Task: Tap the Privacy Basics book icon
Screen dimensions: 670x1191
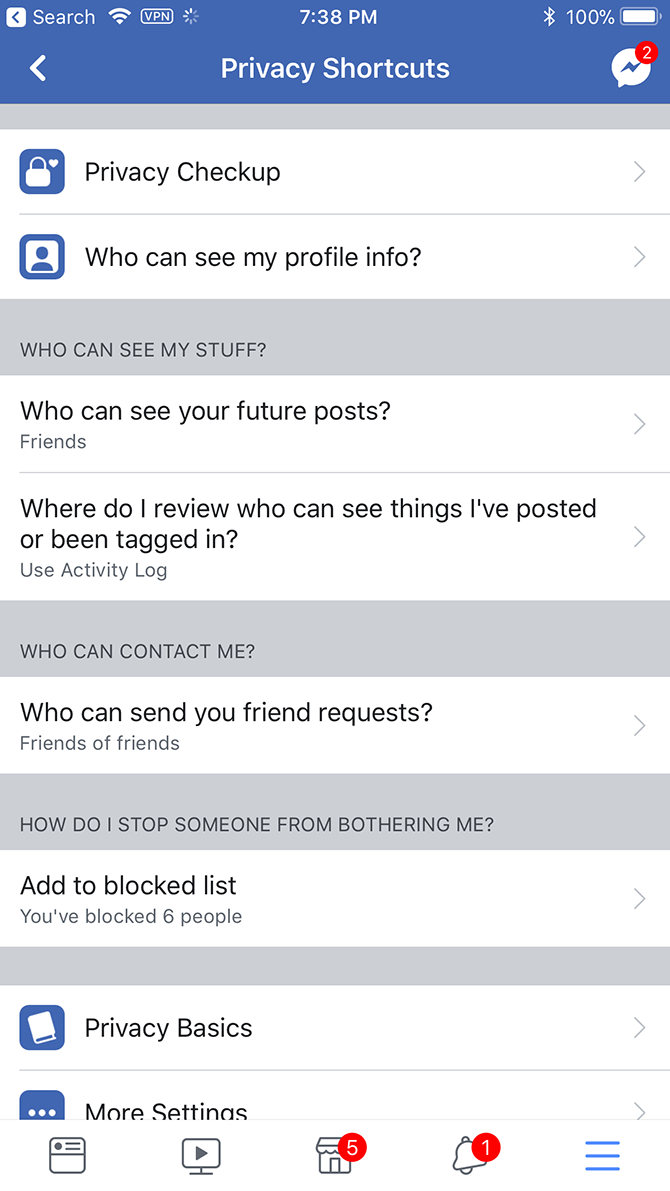Action: coord(42,1028)
